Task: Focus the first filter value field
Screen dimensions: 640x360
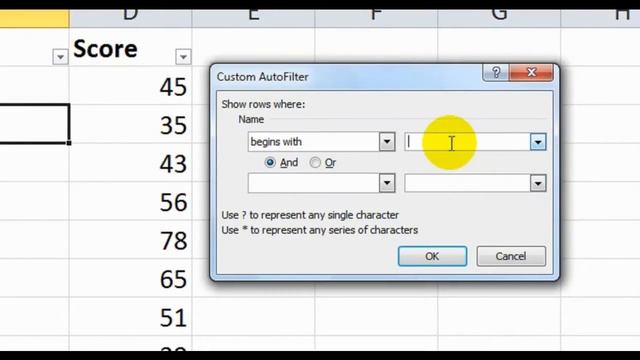Action: click(x=467, y=142)
